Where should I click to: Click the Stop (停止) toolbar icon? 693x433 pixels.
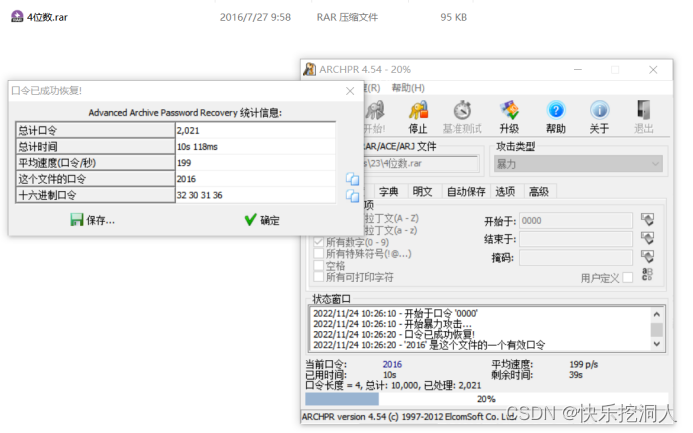click(x=418, y=110)
